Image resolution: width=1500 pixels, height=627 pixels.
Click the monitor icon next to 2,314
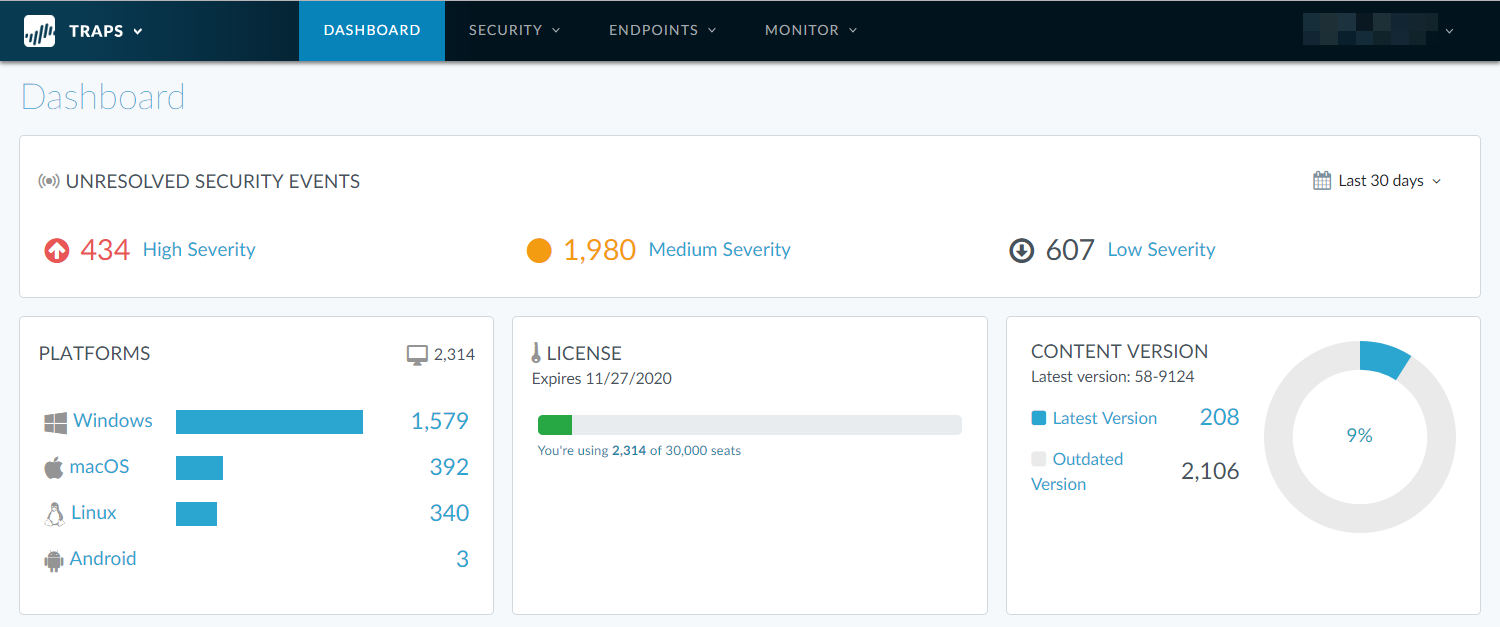(x=417, y=355)
